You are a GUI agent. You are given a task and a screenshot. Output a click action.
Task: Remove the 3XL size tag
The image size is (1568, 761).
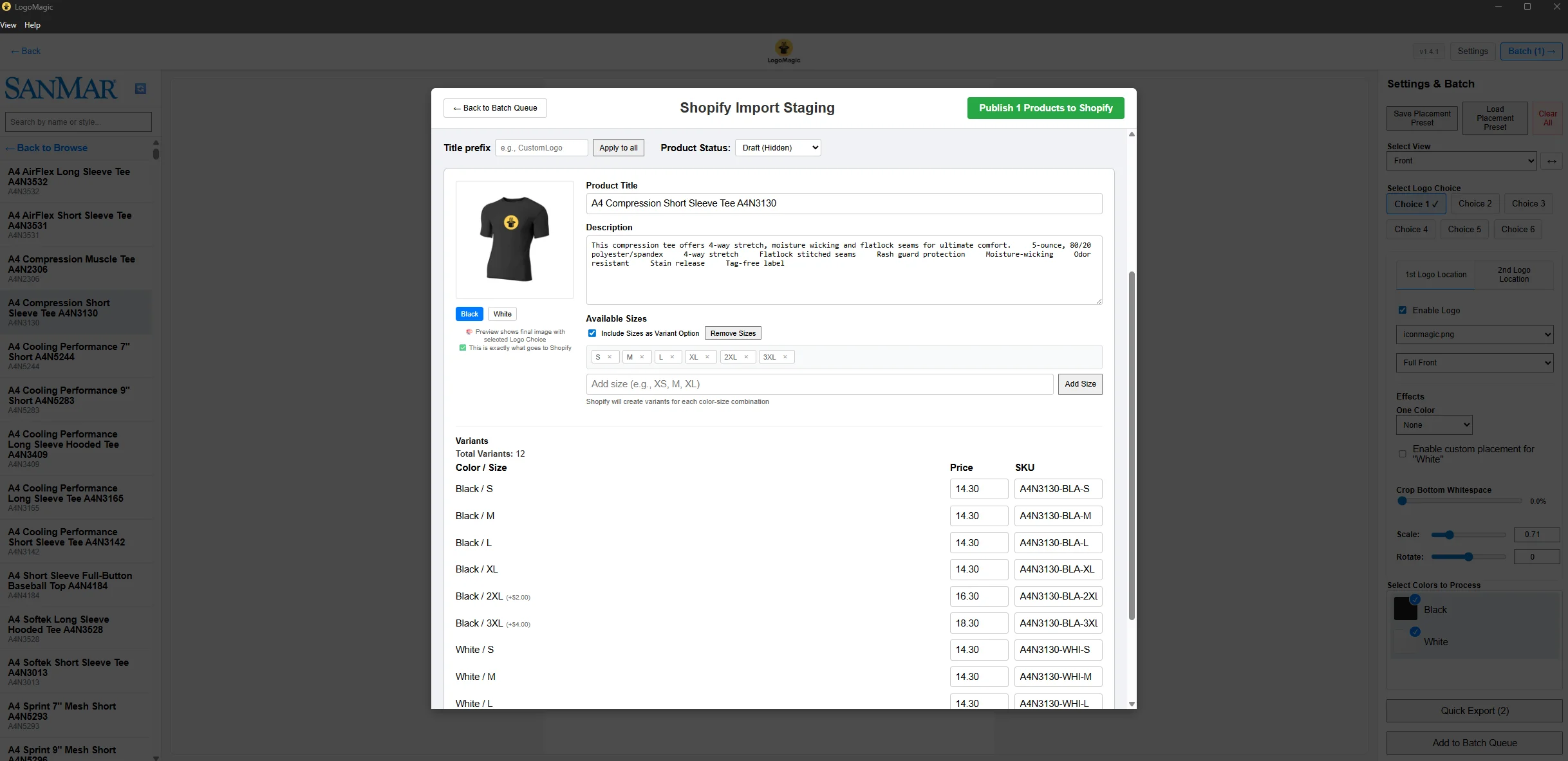point(785,357)
